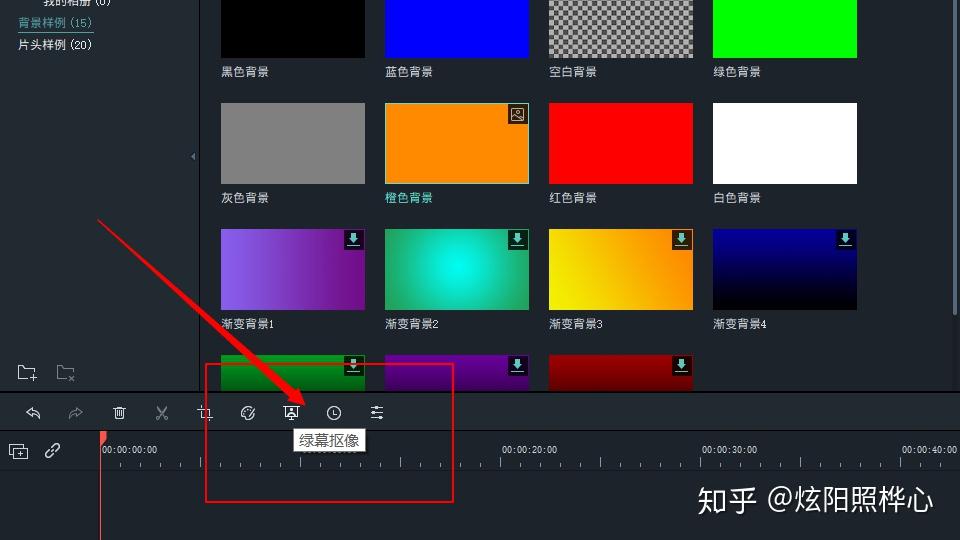Select 片头样例 (20) category
Image resolution: width=960 pixels, height=540 pixels.
click(x=55, y=45)
